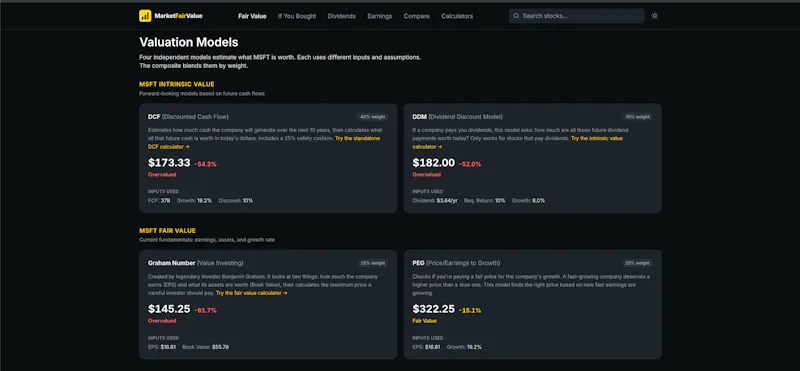This screenshot has width=800, height=371.
Task: Click the DCF (Discounted Cash Flow) card title
Action: click(188, 117)
